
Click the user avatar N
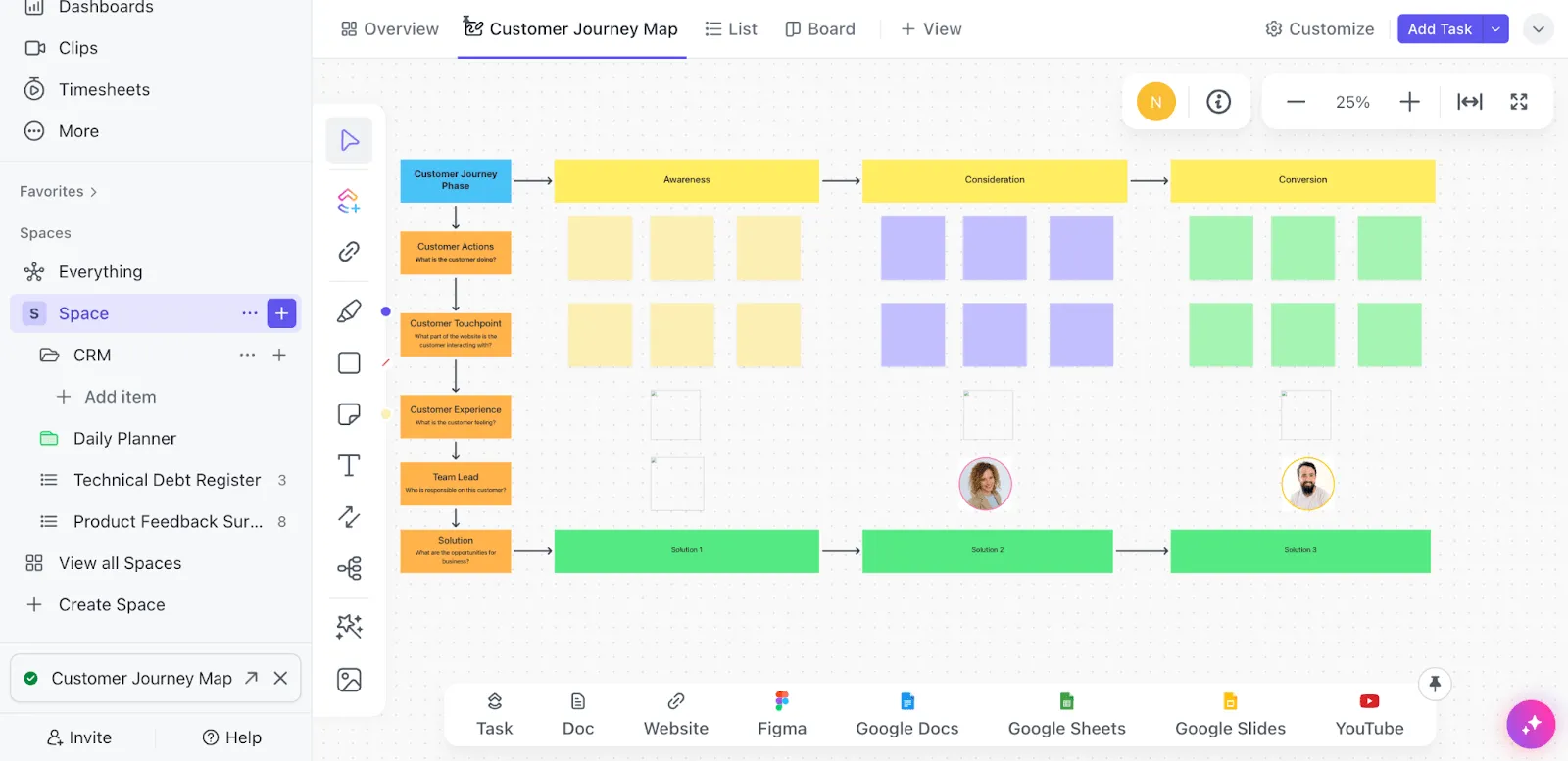coord(1156,102)
